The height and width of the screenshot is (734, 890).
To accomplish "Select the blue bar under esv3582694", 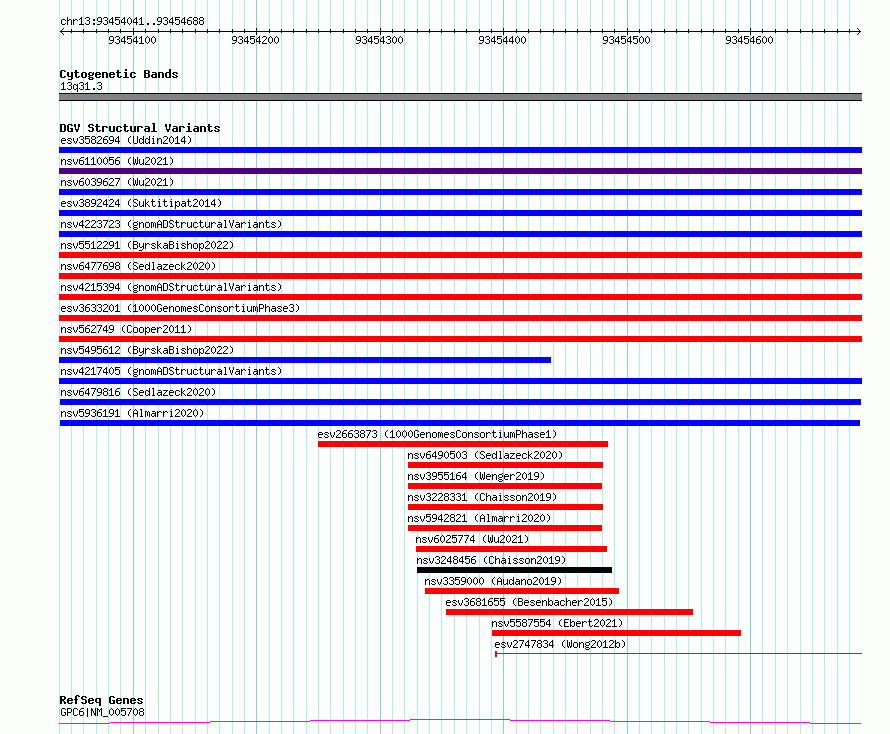I will coord(460,150).
